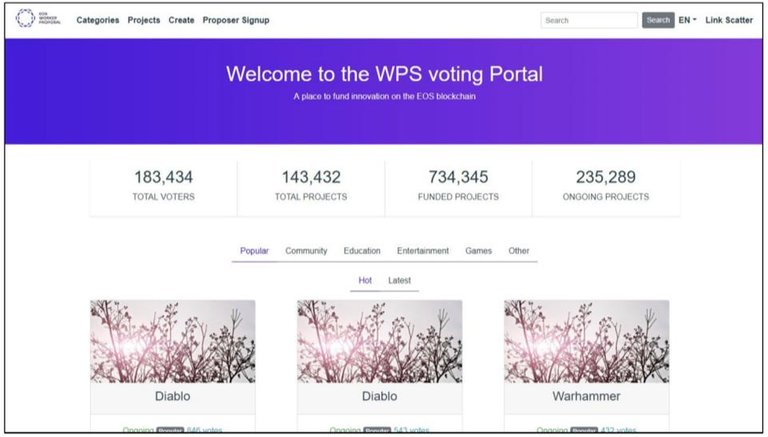Click the Link Scatter button
The height and width of the screenshot is (437, 768).
point(729,20)
